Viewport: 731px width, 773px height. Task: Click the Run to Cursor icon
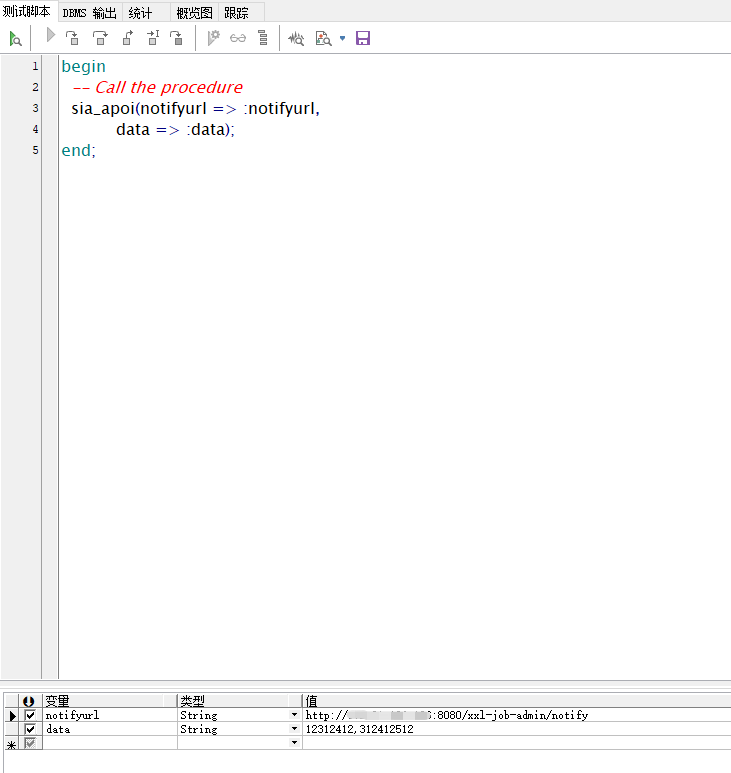tap(153, 38)
